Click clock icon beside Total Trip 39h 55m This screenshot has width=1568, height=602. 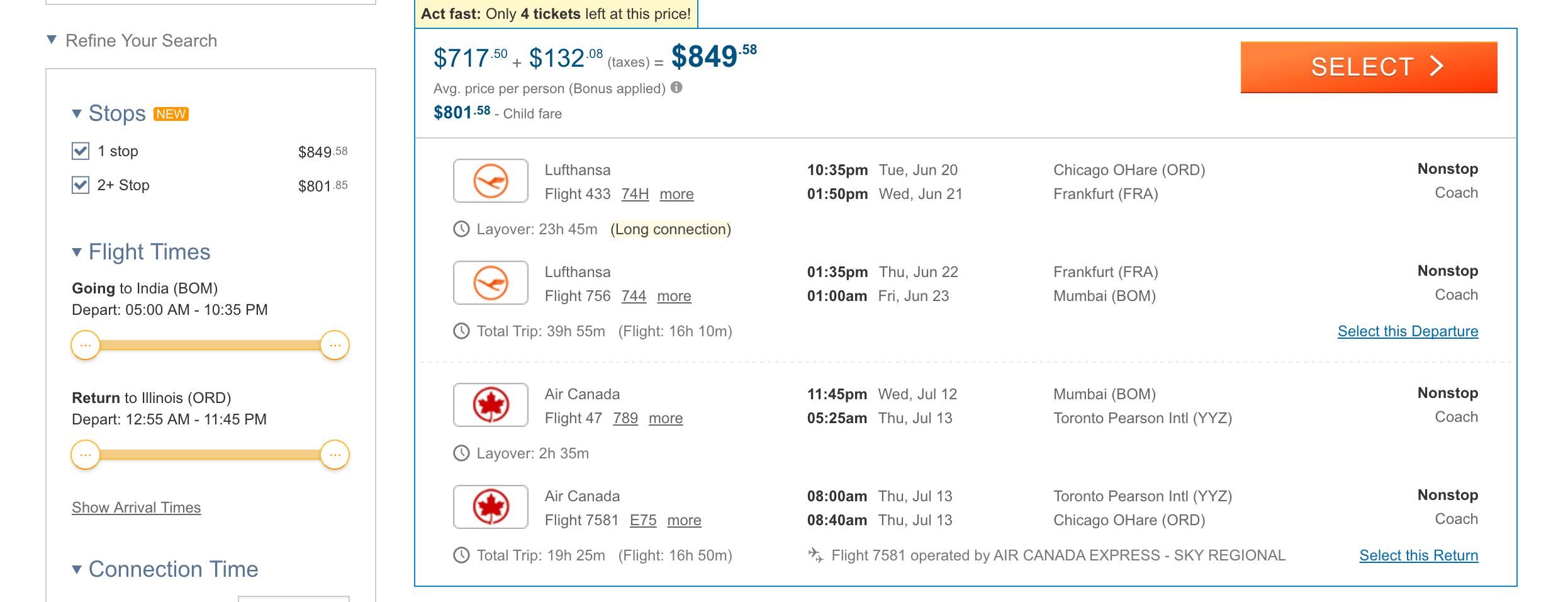[461, 331]
